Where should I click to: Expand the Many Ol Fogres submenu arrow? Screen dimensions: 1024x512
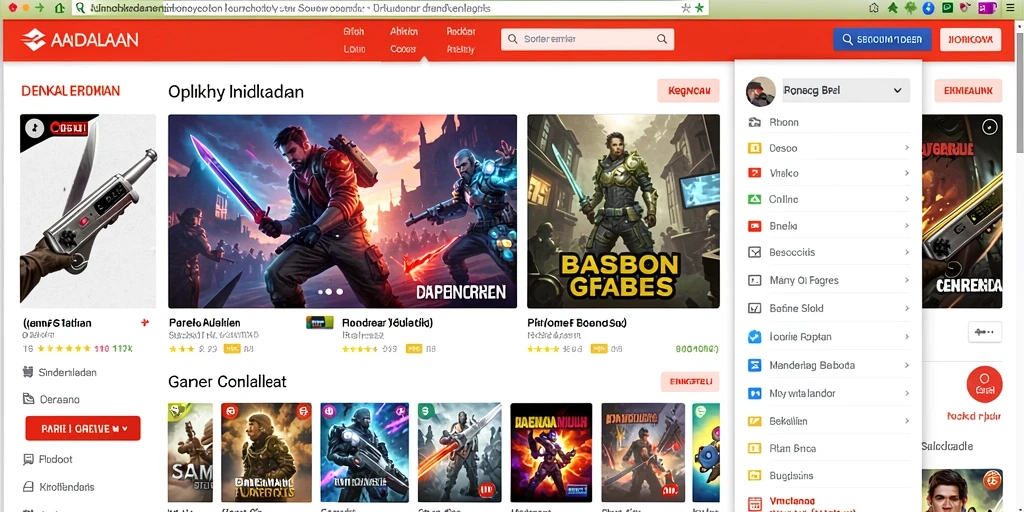point(906,280)
